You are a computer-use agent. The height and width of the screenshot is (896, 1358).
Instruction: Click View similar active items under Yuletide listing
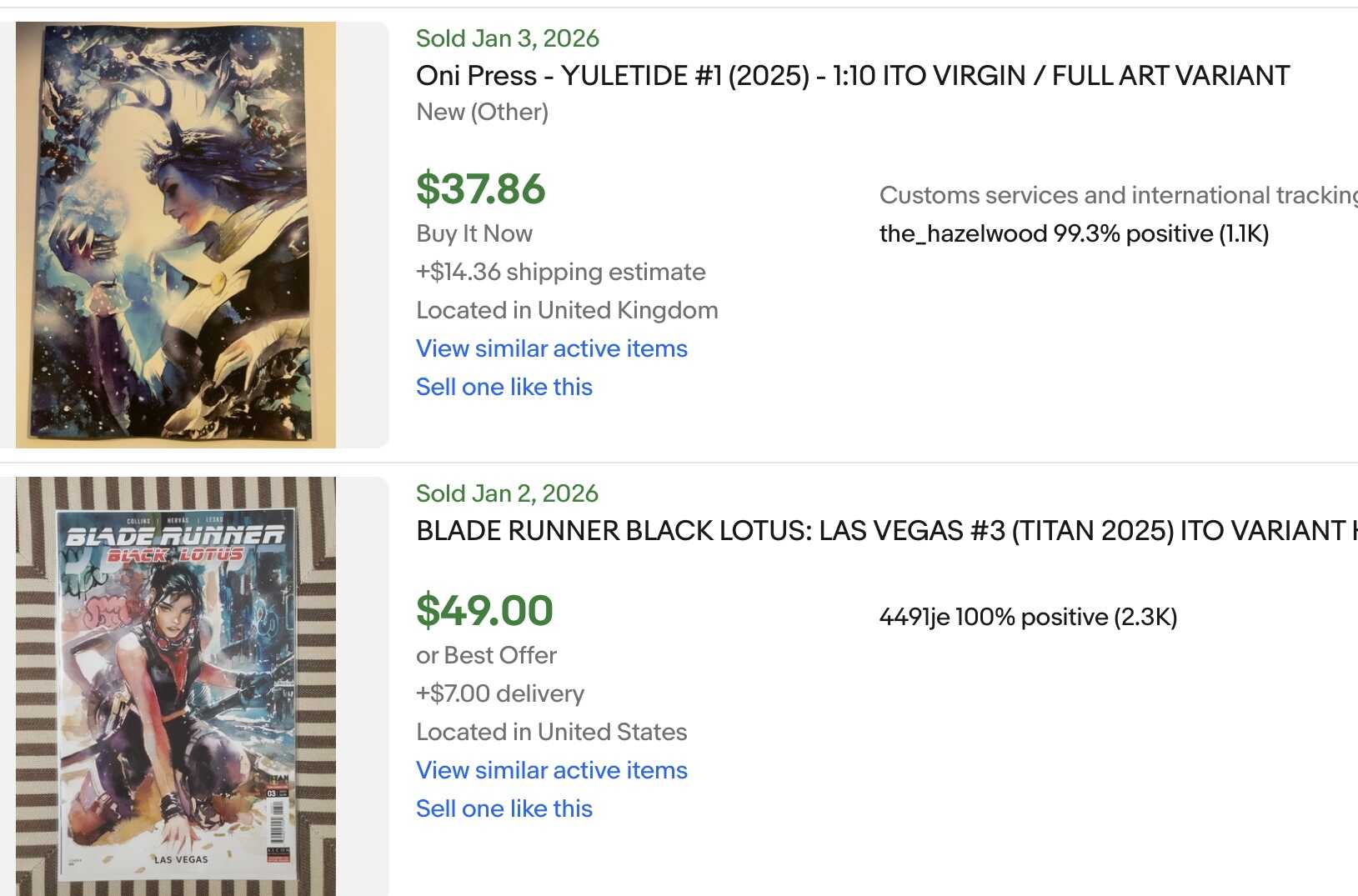click(x=551, y=348)
